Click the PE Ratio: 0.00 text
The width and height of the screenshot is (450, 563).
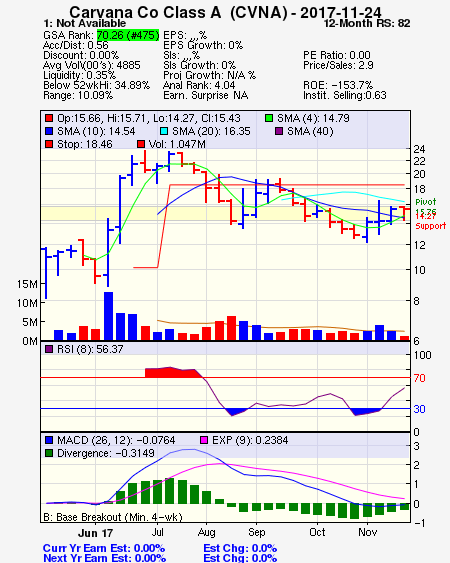coord(337,55)
